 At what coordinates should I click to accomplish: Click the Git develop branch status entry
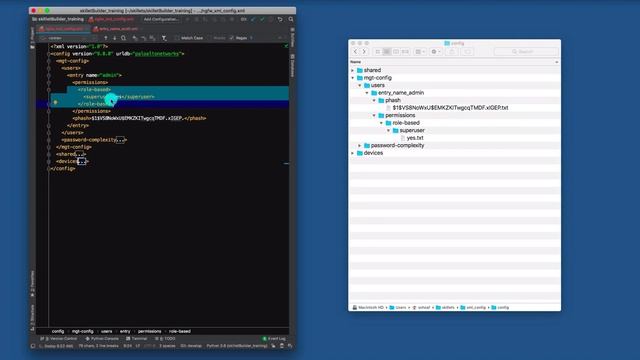click(x=191, y=346)
